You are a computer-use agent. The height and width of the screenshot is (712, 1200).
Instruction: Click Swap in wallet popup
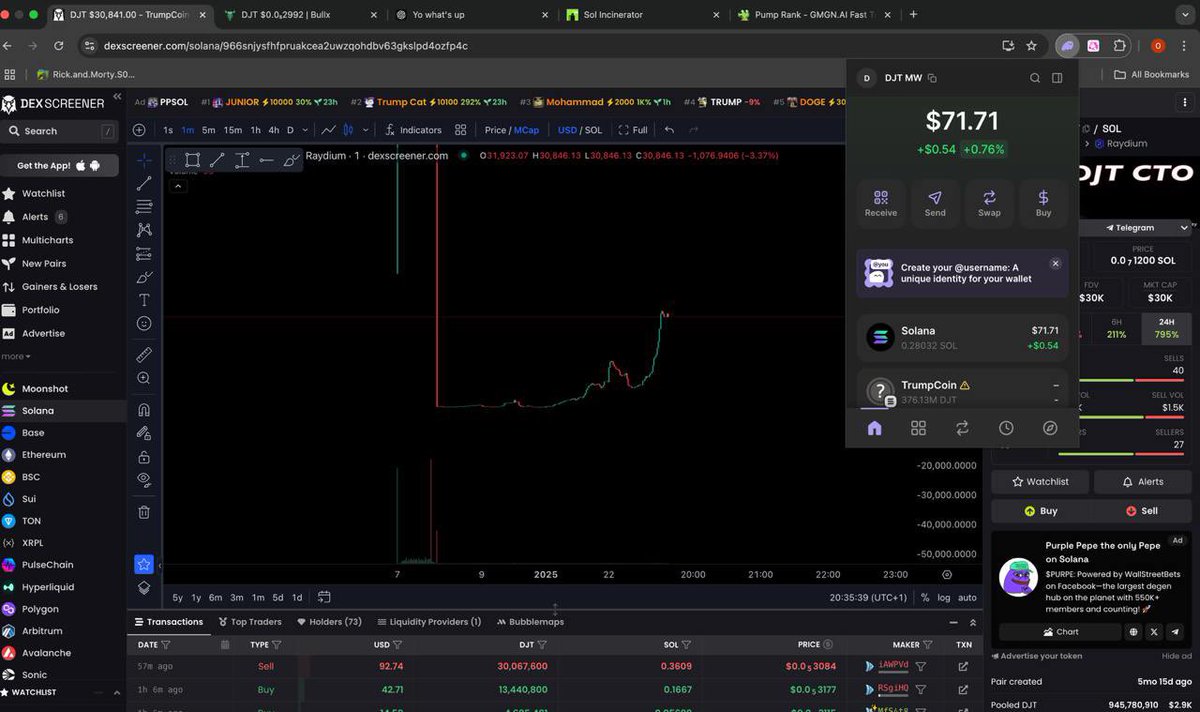[989, 203]
